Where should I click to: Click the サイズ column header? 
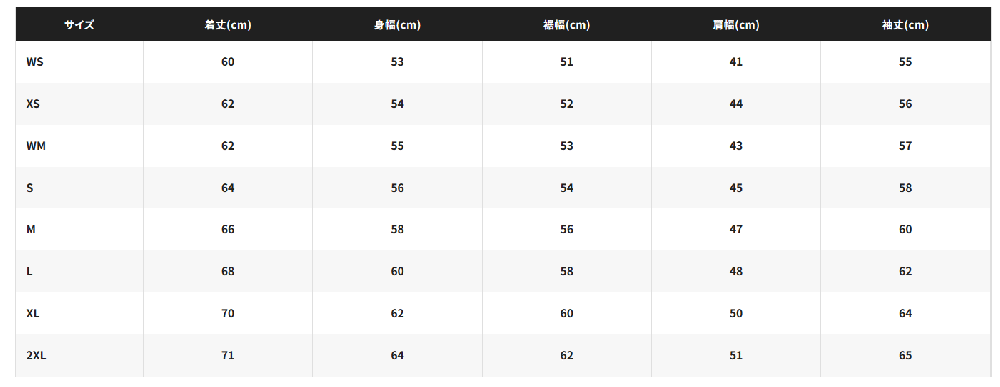point(79,25)
